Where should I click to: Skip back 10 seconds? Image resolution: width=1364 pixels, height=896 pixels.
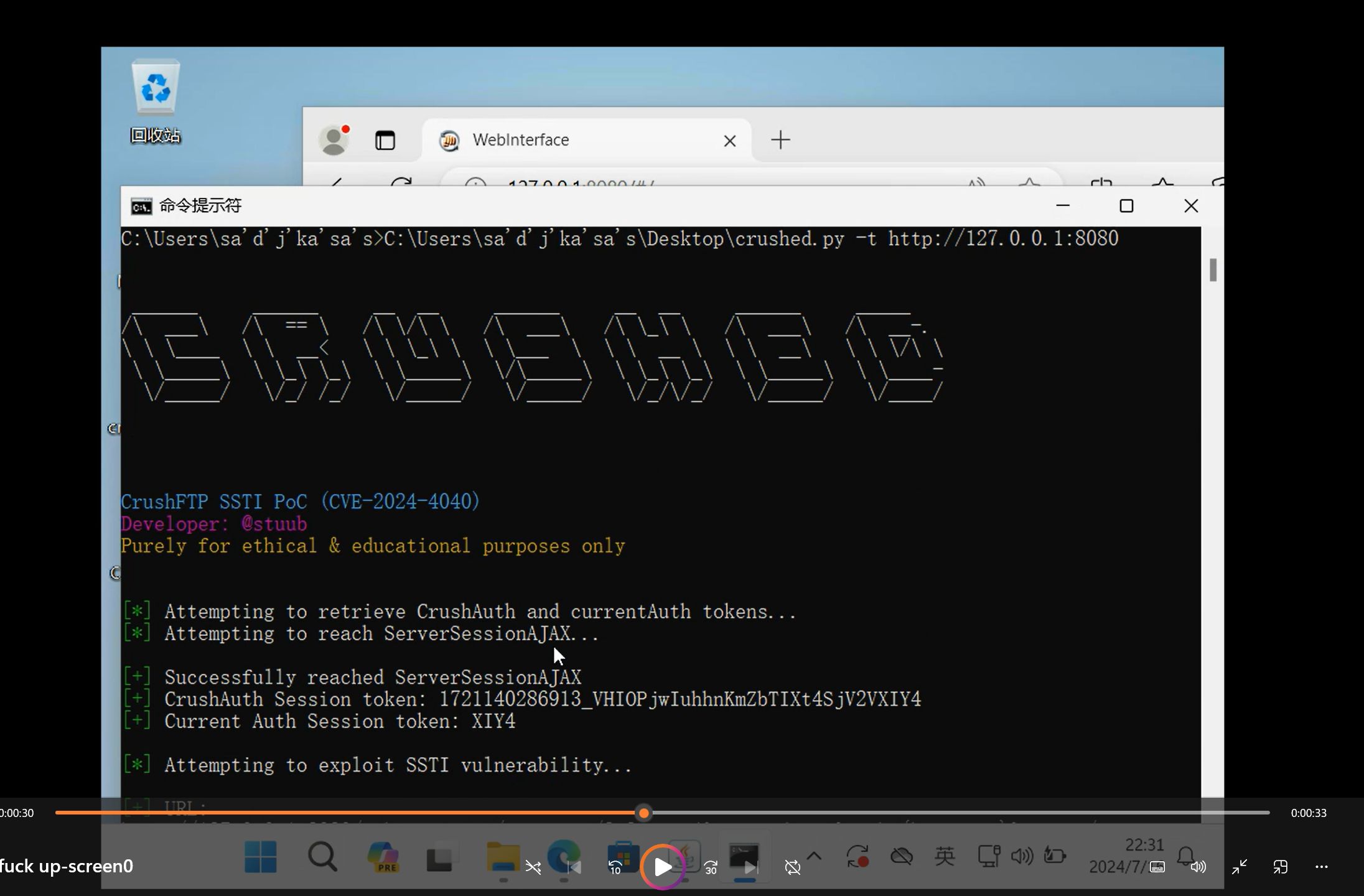point(615,867)
